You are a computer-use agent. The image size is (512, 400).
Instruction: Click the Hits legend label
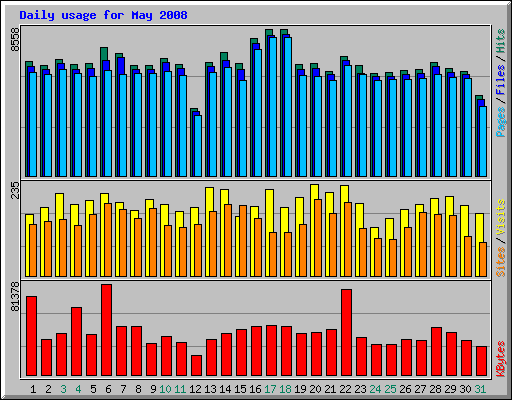point(501,41)
